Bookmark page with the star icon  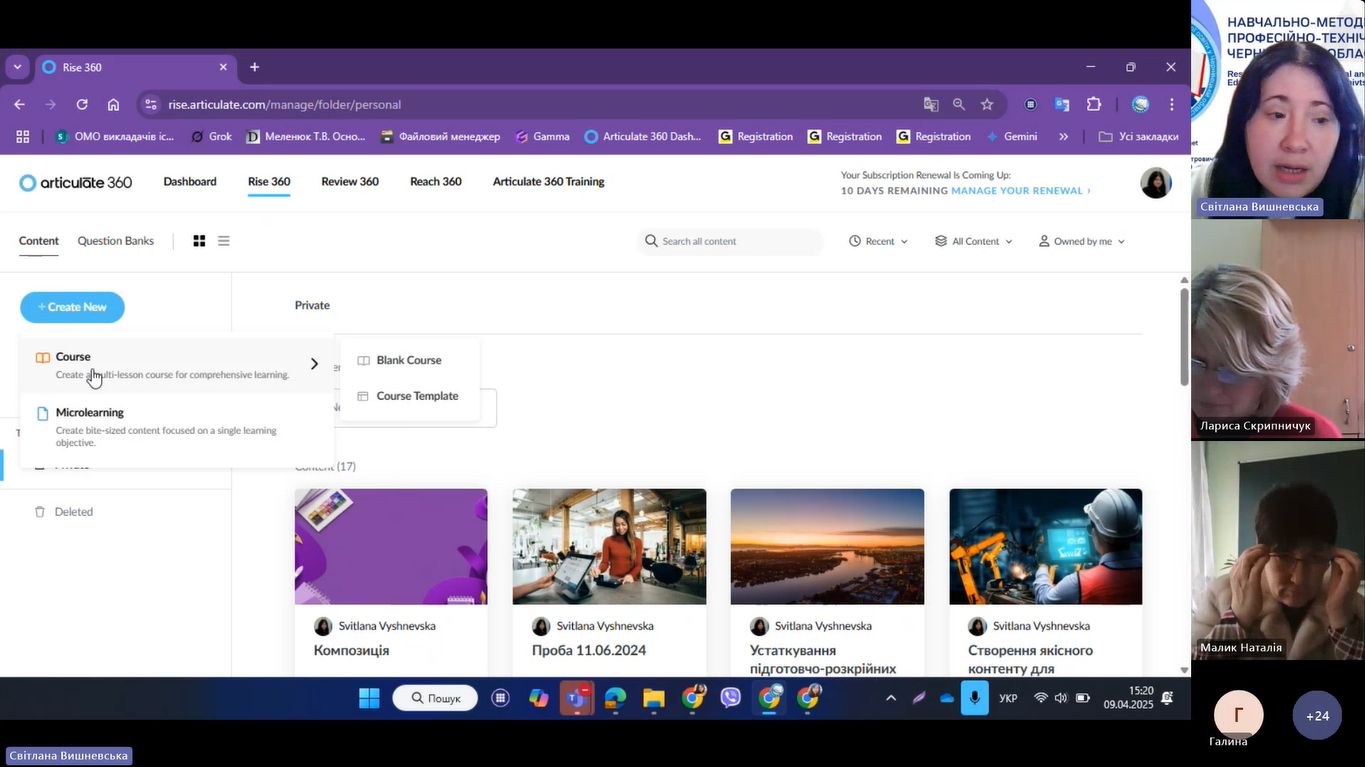pos(987,105)
